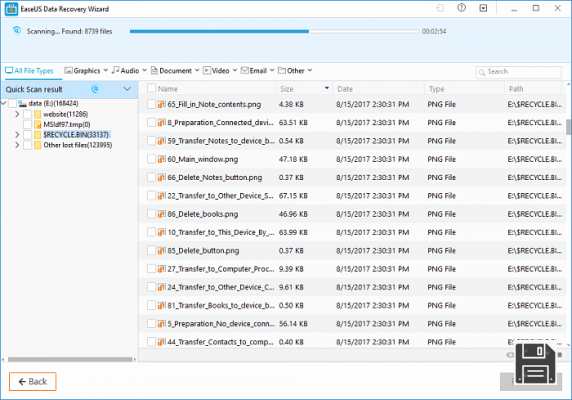572x400 pixels.
Task: Click the floppy disk save icon
Action: pos(535,363)
